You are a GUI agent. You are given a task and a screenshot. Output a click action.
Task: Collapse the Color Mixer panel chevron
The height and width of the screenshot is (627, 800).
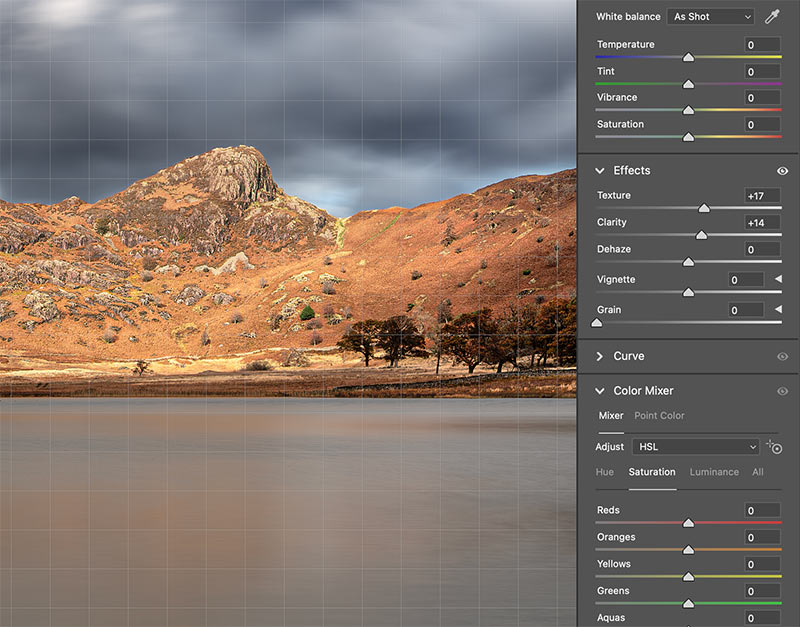(600, 391)
